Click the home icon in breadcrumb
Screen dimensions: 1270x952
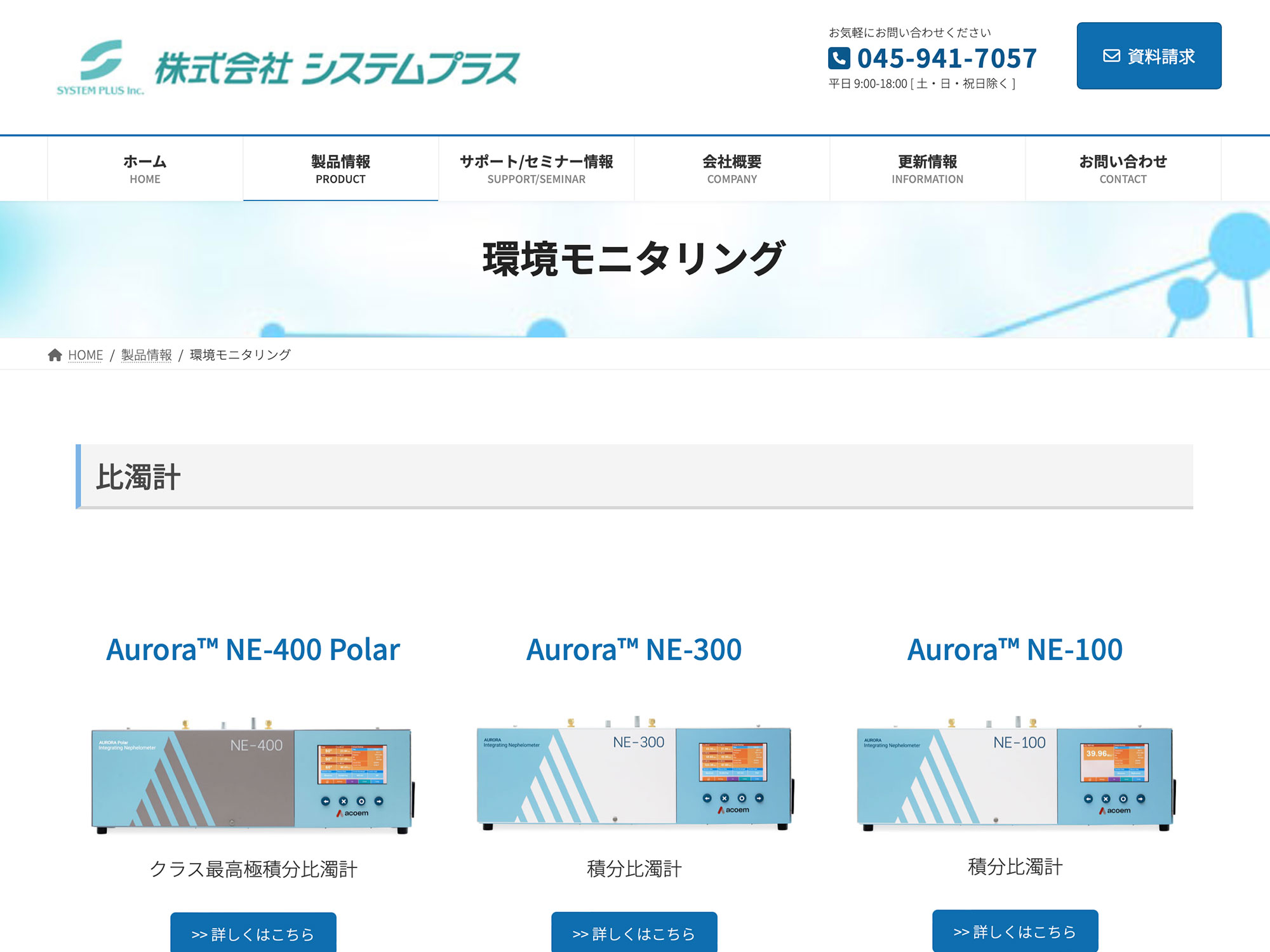(55, 355)
